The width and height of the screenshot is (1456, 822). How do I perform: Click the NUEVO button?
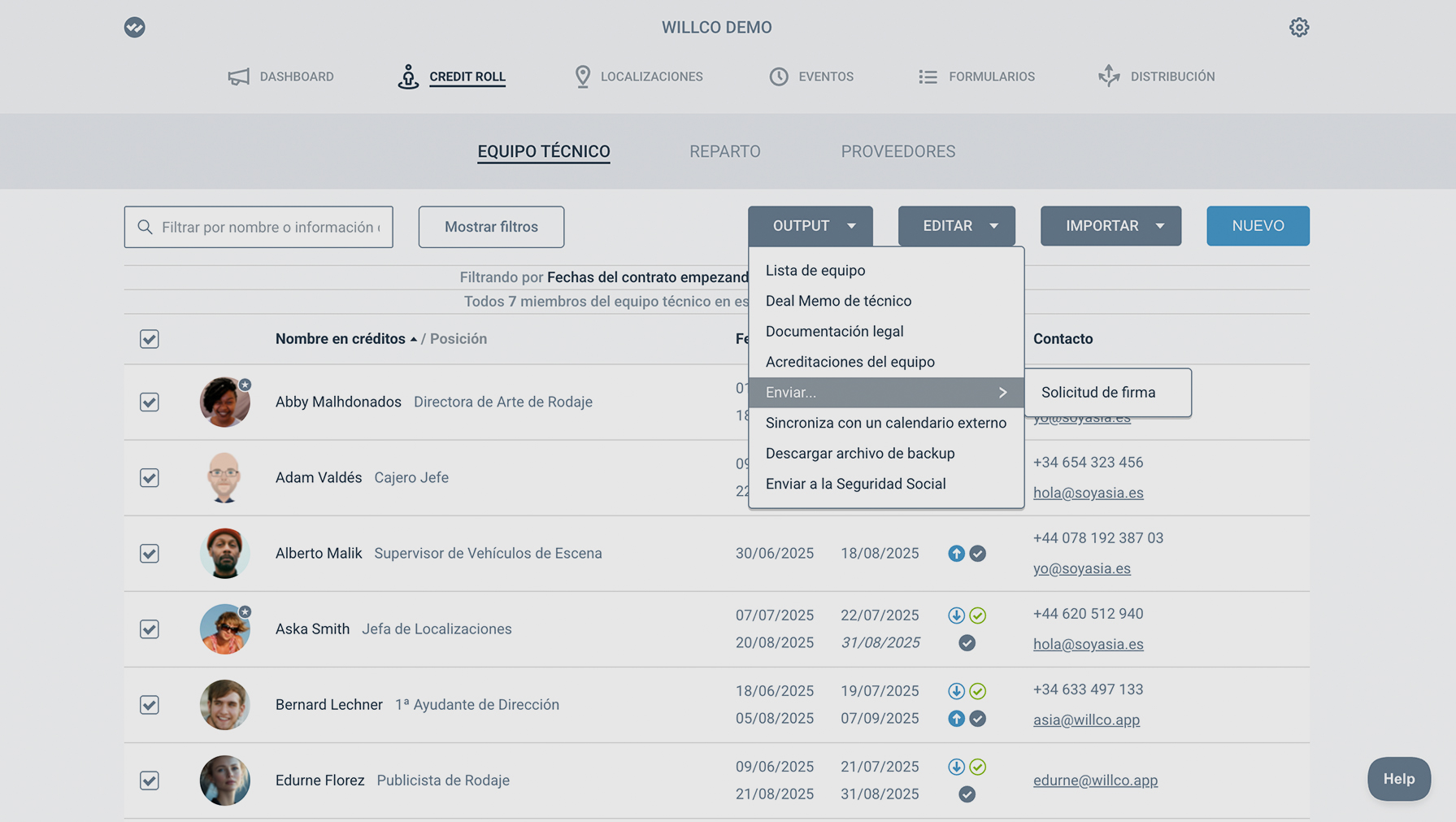pyautogui.click(x=1257, y=226)
